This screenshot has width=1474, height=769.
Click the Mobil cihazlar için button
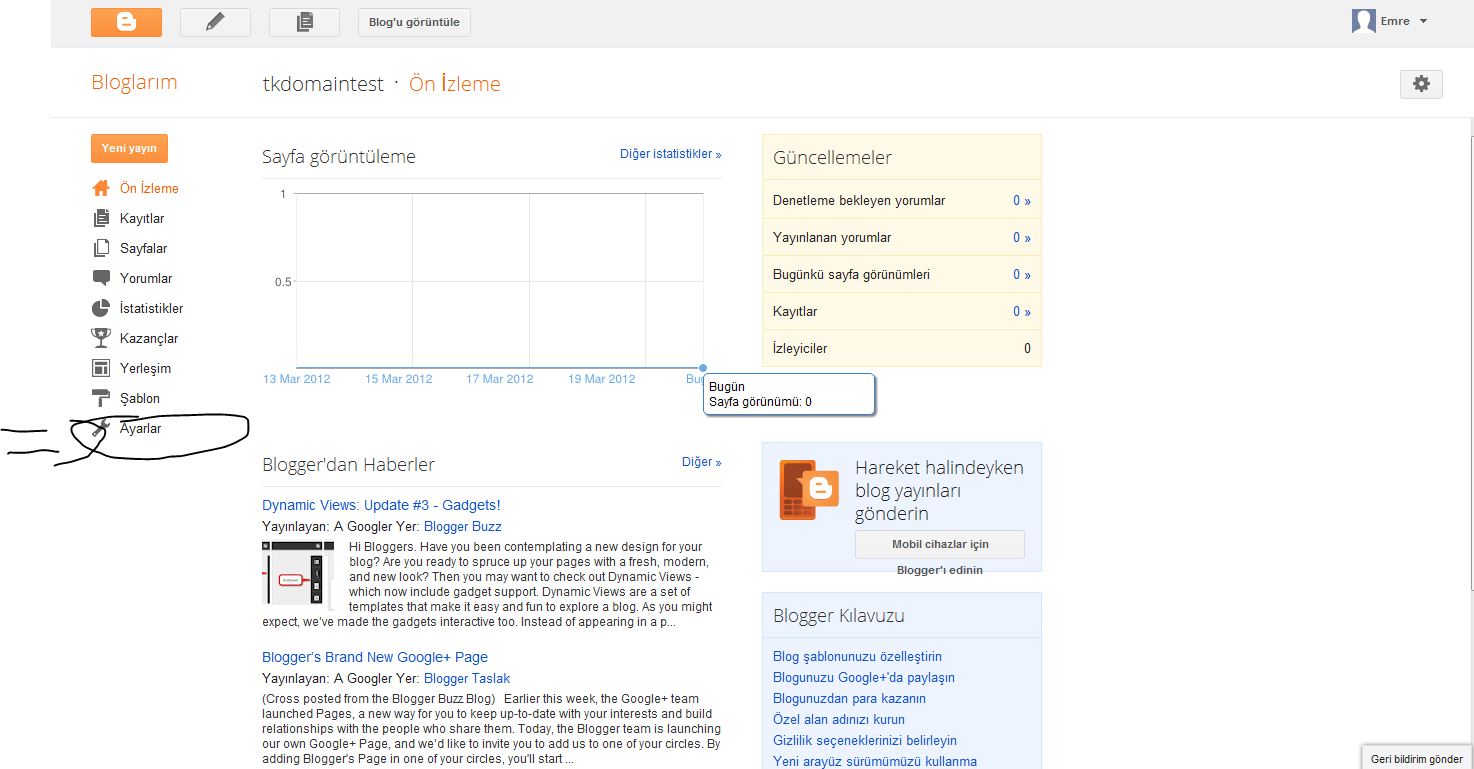(x=940, y=544)
